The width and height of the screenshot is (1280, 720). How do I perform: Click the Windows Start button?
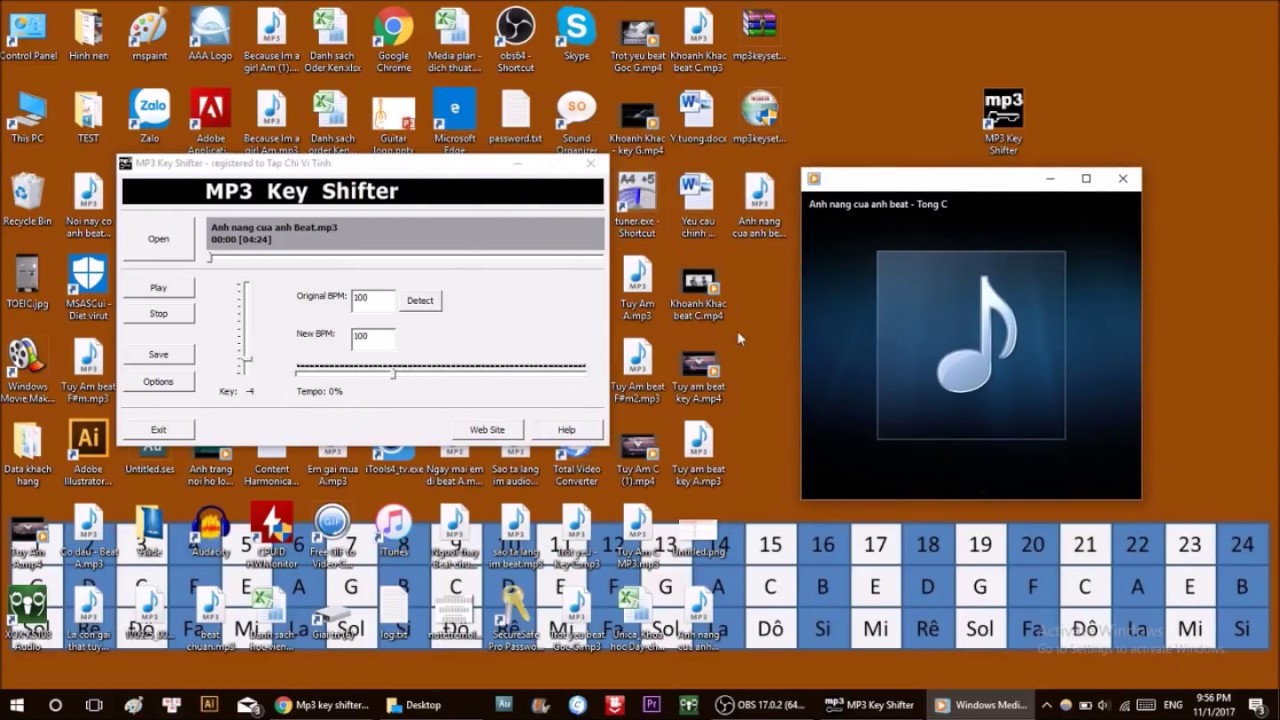(x=17, y=705)
